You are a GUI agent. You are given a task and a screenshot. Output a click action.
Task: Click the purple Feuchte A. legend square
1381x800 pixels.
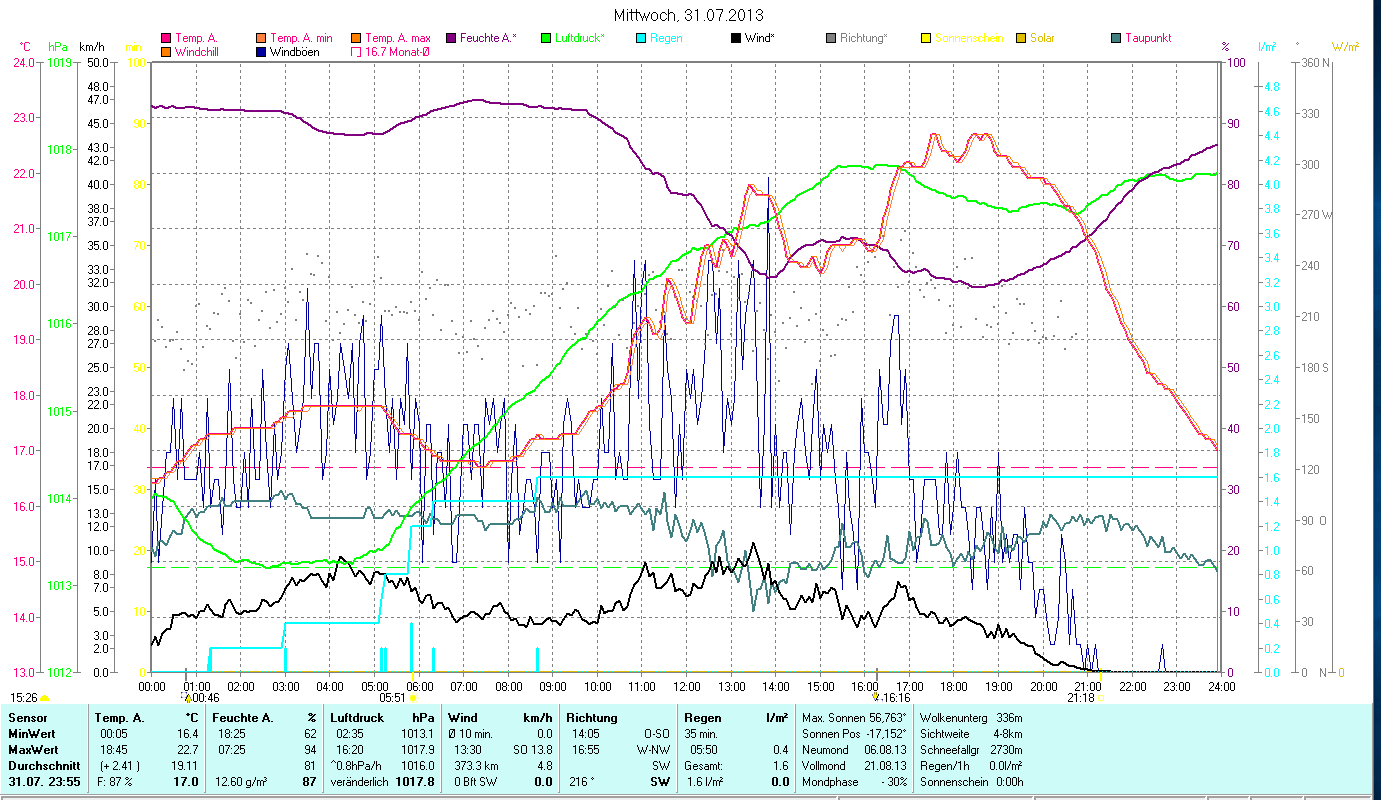tap(450, 38)
